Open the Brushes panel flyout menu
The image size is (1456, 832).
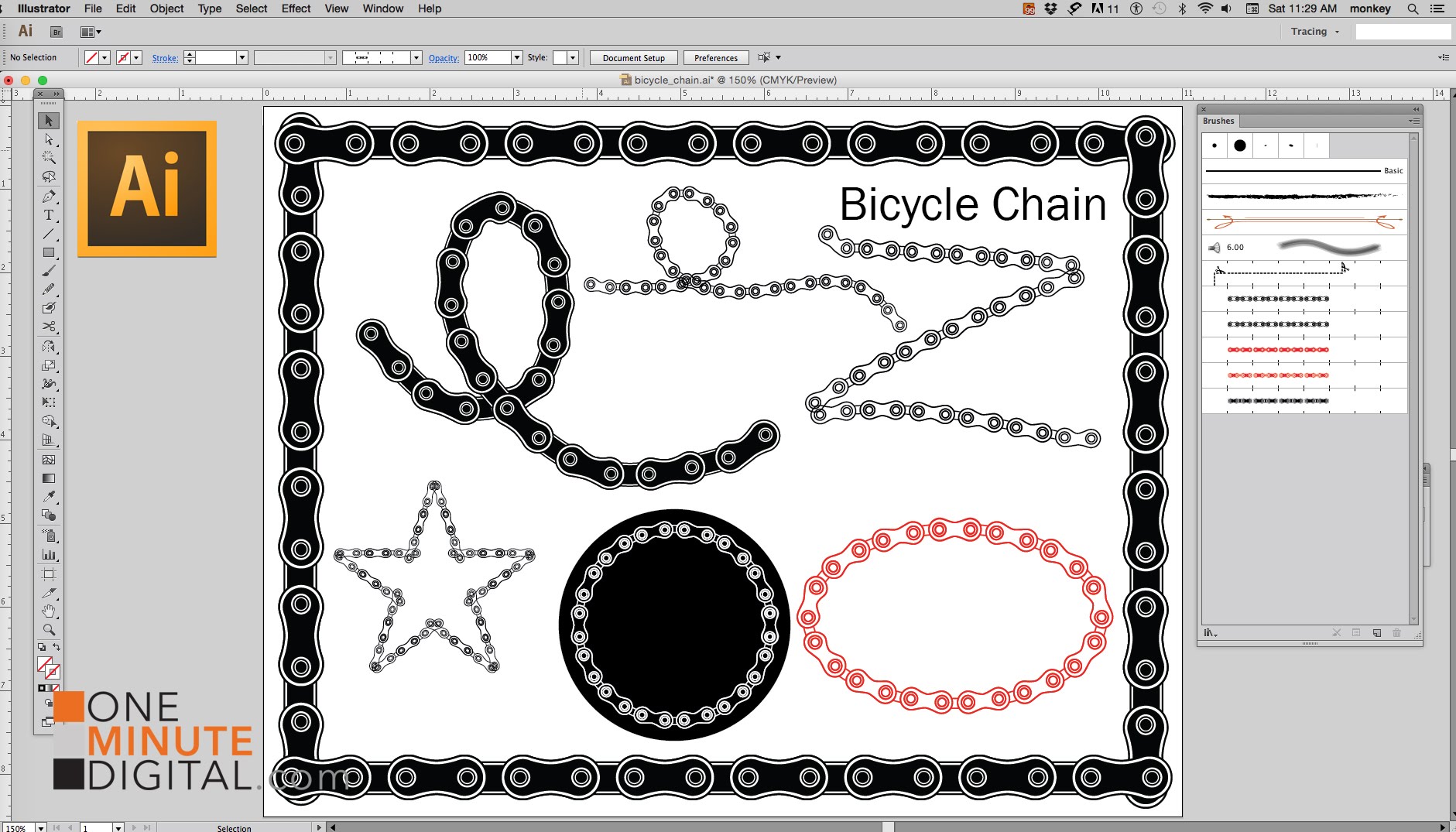pyautogui.click(x=1414, y=121)
